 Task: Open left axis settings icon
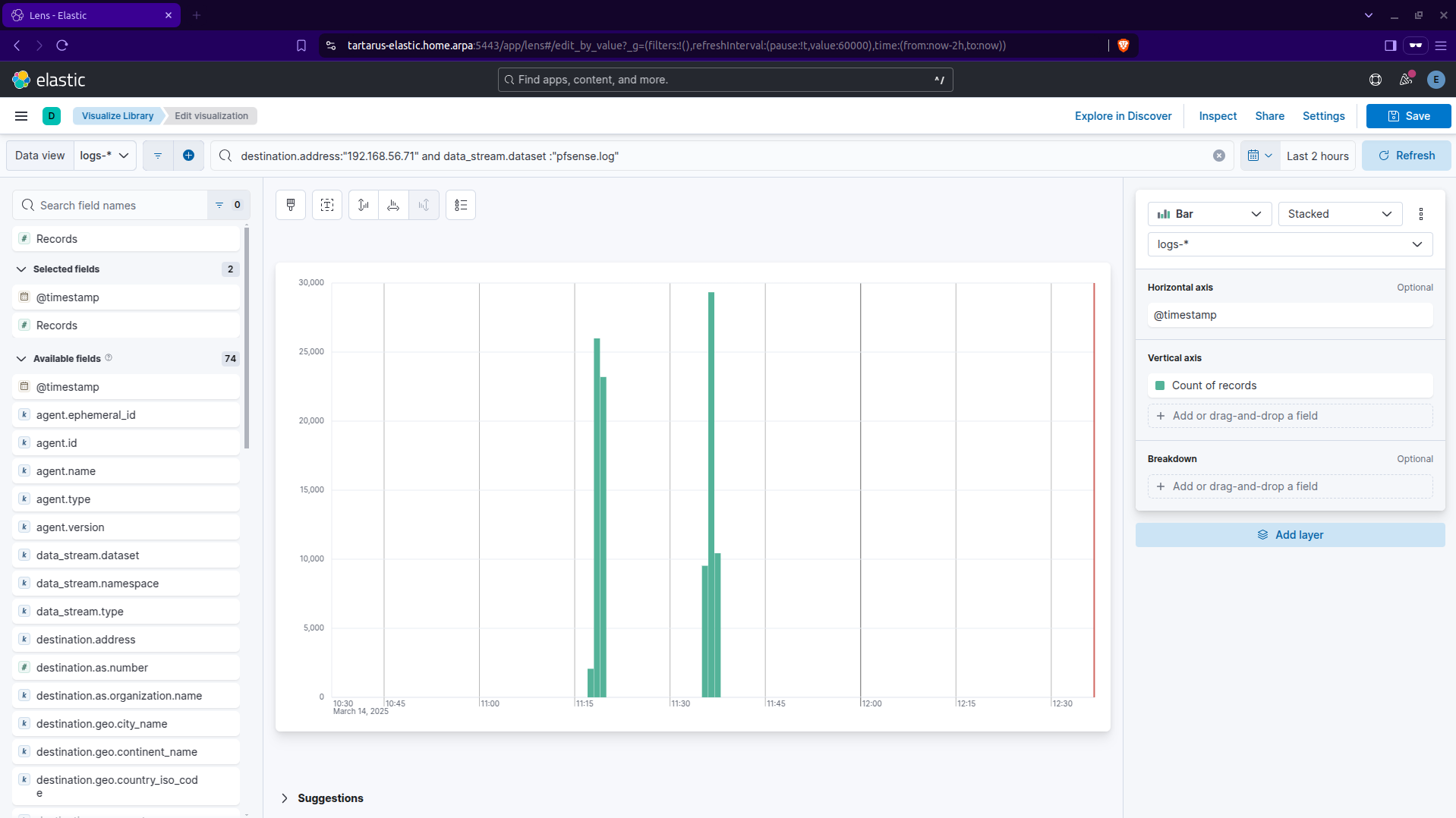364,205
